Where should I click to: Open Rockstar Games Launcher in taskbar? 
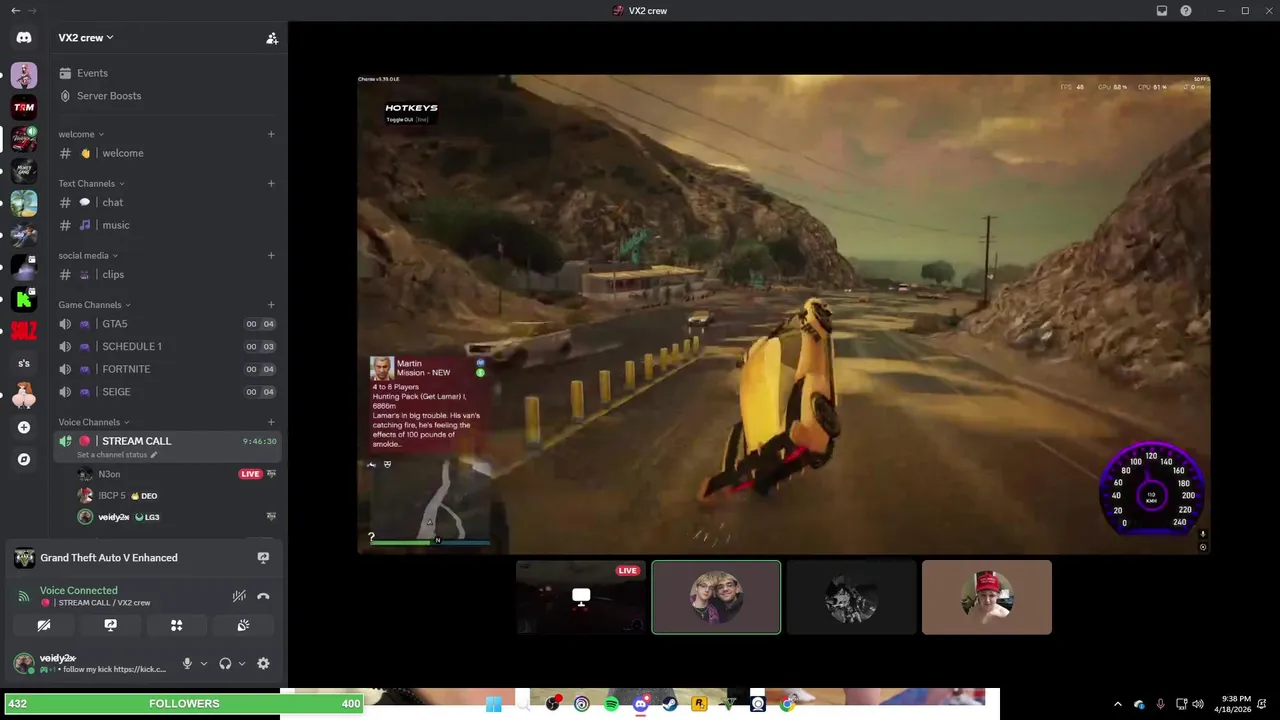(699, 704)
